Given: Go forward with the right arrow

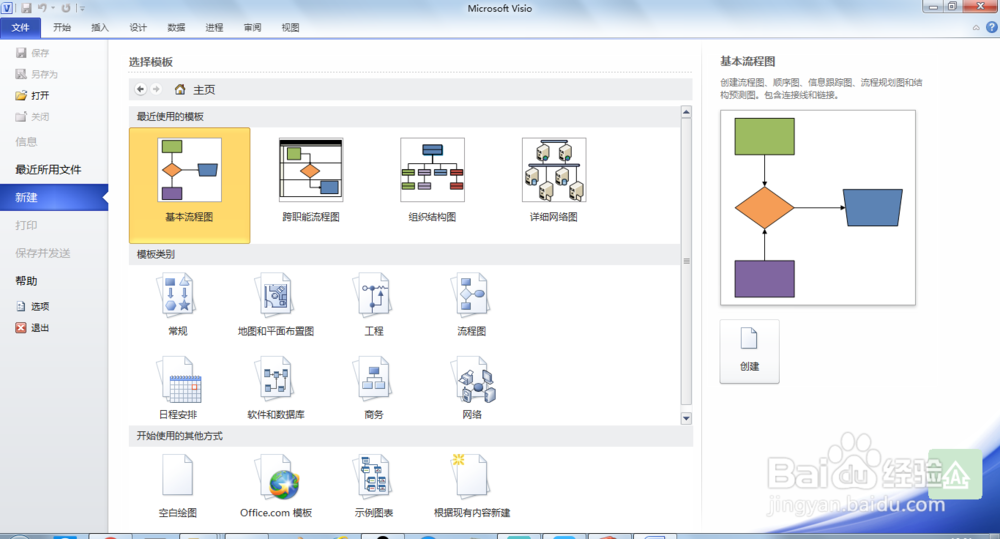Looking at the screenshot, I should point(156,89).
